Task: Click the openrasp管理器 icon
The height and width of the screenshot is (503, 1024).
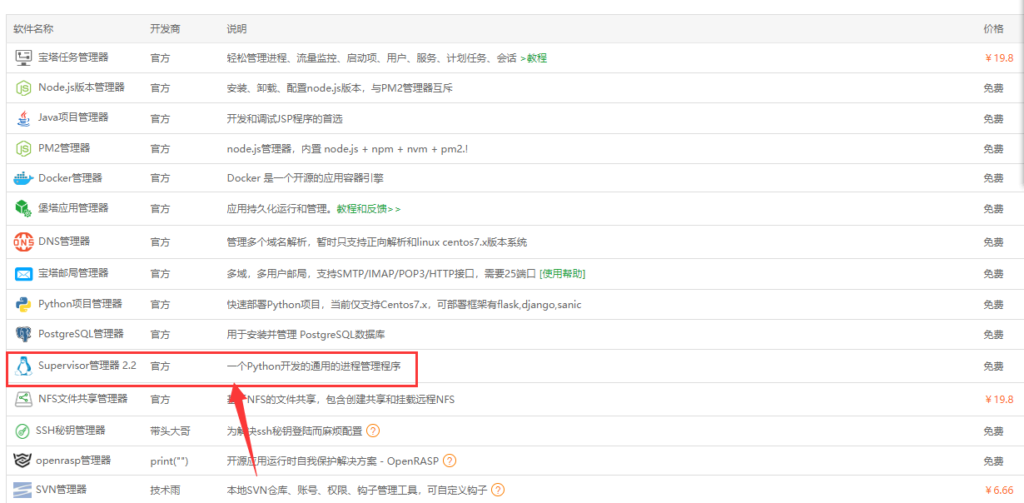Action: (x=23, y=461)
